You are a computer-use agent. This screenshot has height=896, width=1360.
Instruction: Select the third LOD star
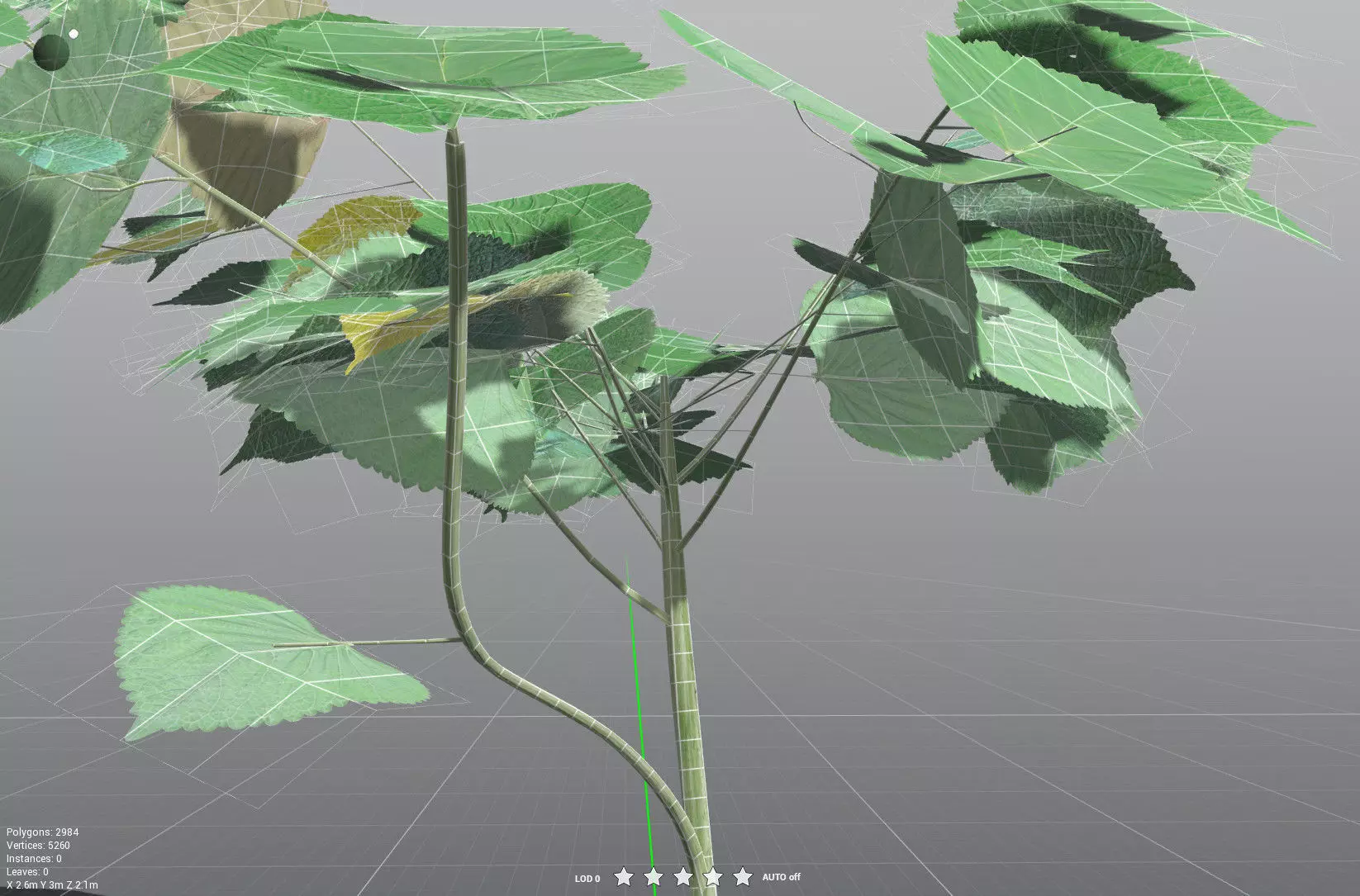(x=683, y=876)
